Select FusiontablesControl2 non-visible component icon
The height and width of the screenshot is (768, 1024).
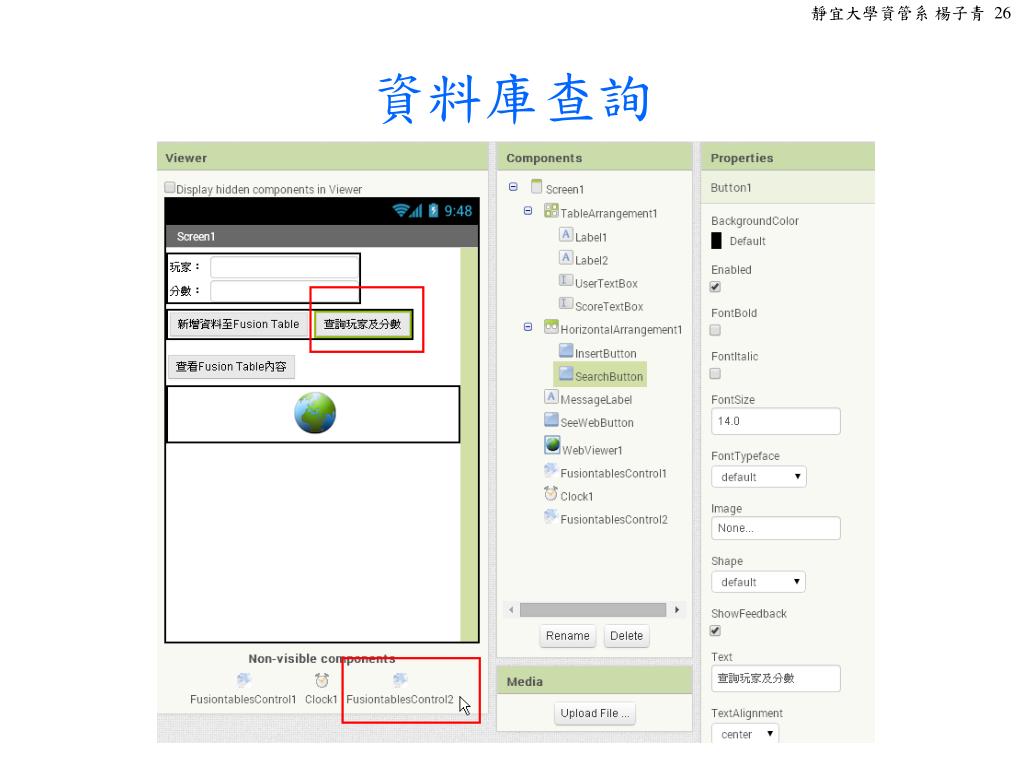(x=400, y=680)
